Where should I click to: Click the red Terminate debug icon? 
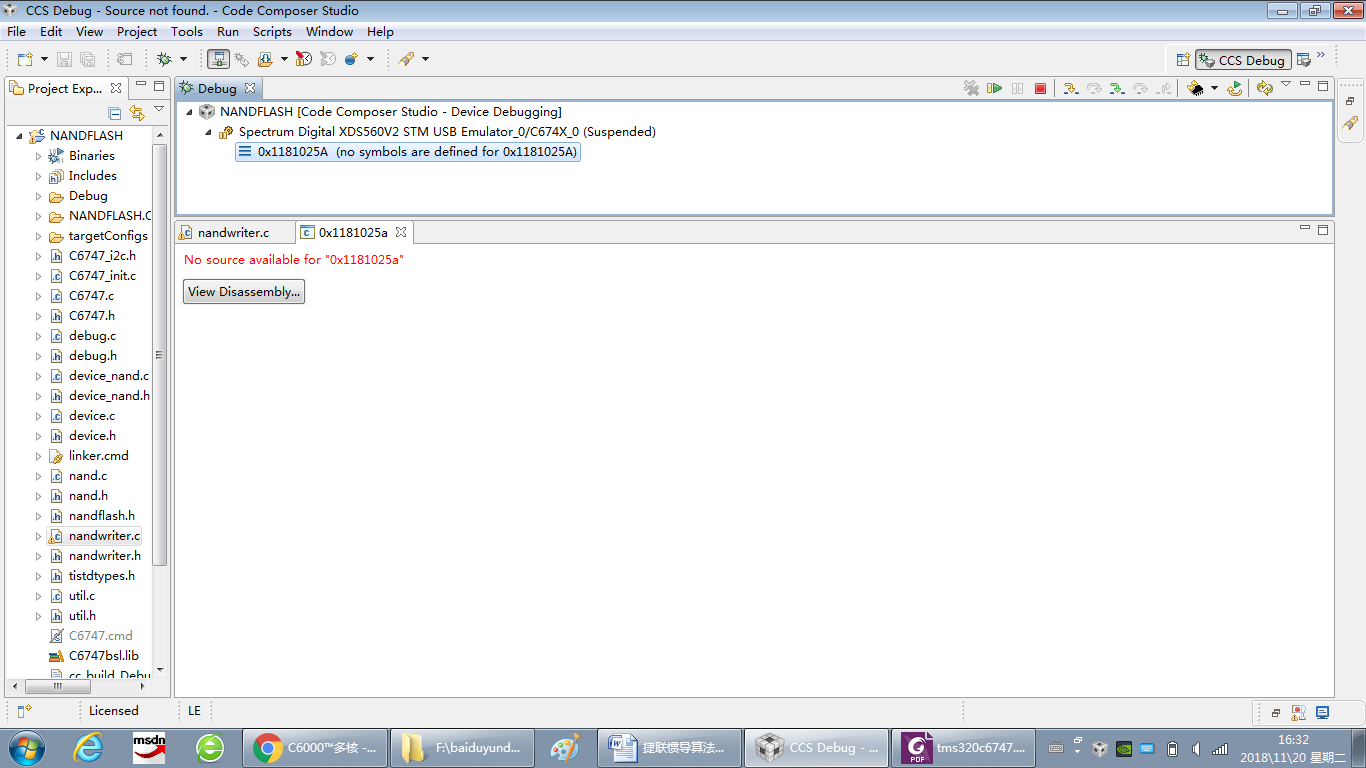pyautogui.click(x=1040, y=88)
